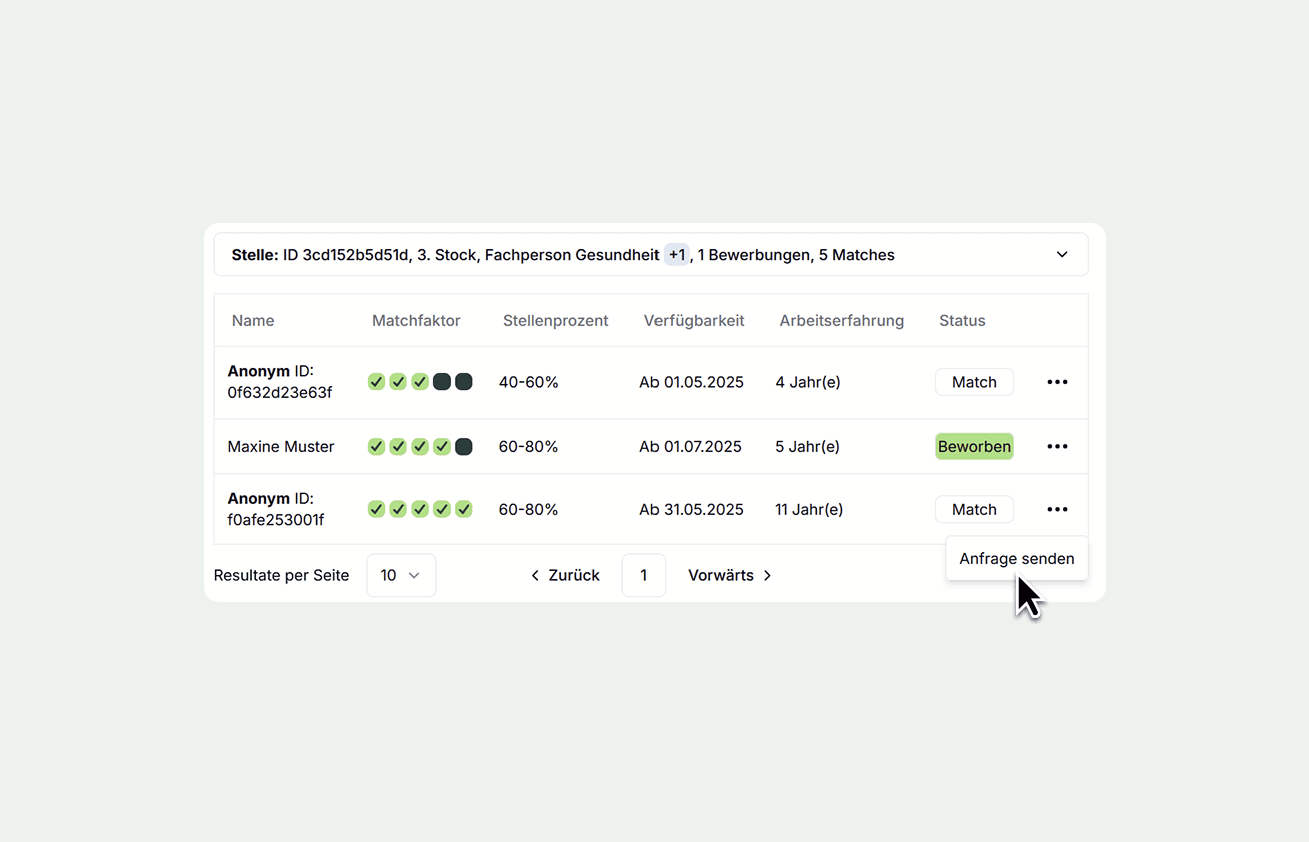This screenshot has width=1309, height=842.
Task: Click the Arbeitserfahrung column header
Action: (841, 321)
